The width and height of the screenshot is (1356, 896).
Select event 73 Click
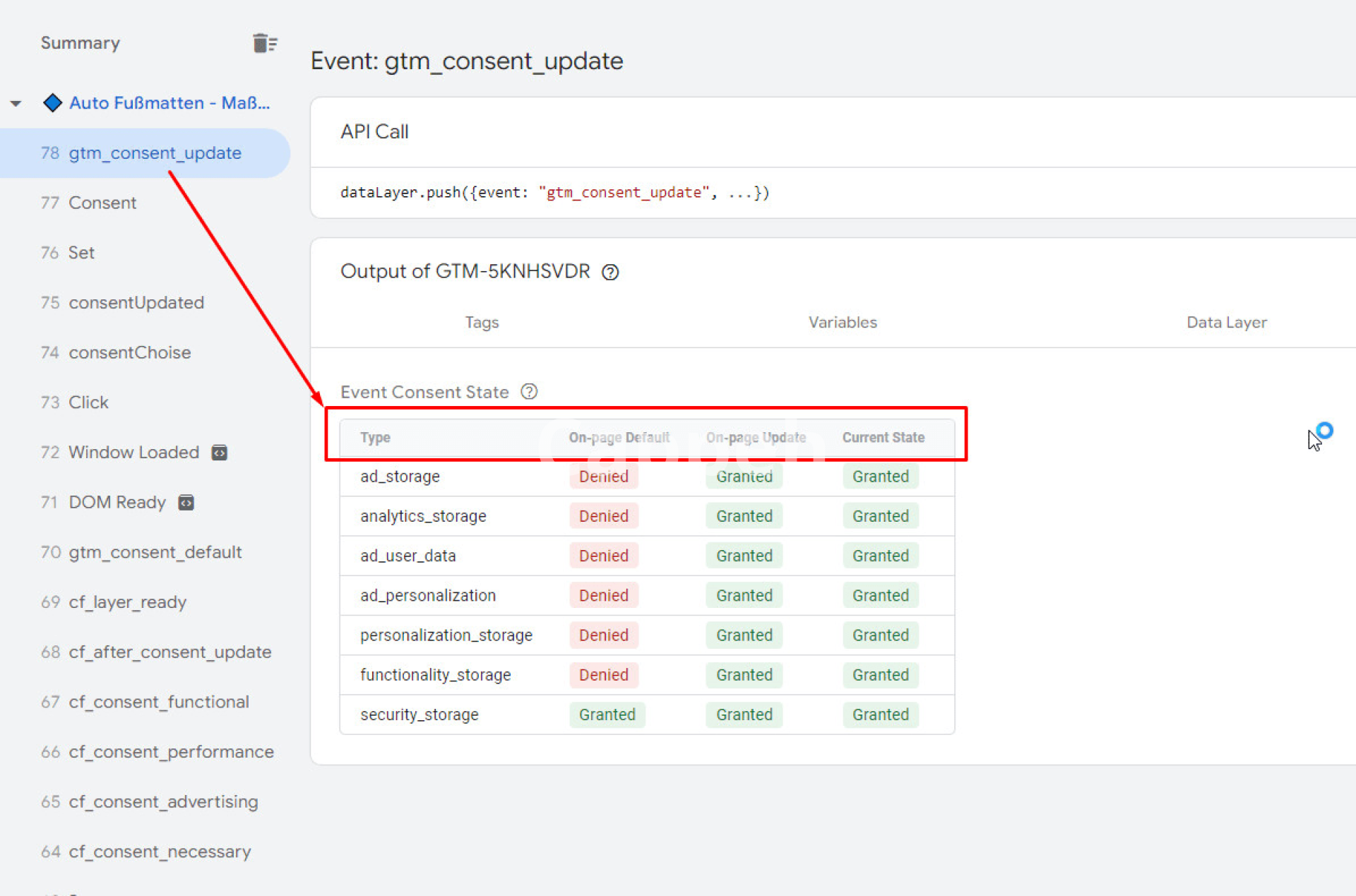pyautogui.click(x=88, y=402)
